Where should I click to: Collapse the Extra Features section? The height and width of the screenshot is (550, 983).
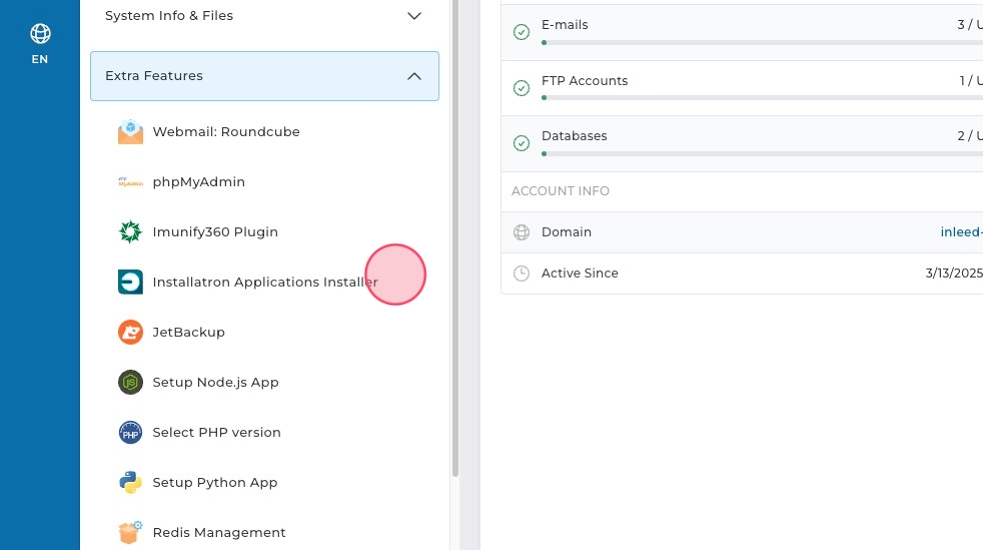click(x=264, y=76)
